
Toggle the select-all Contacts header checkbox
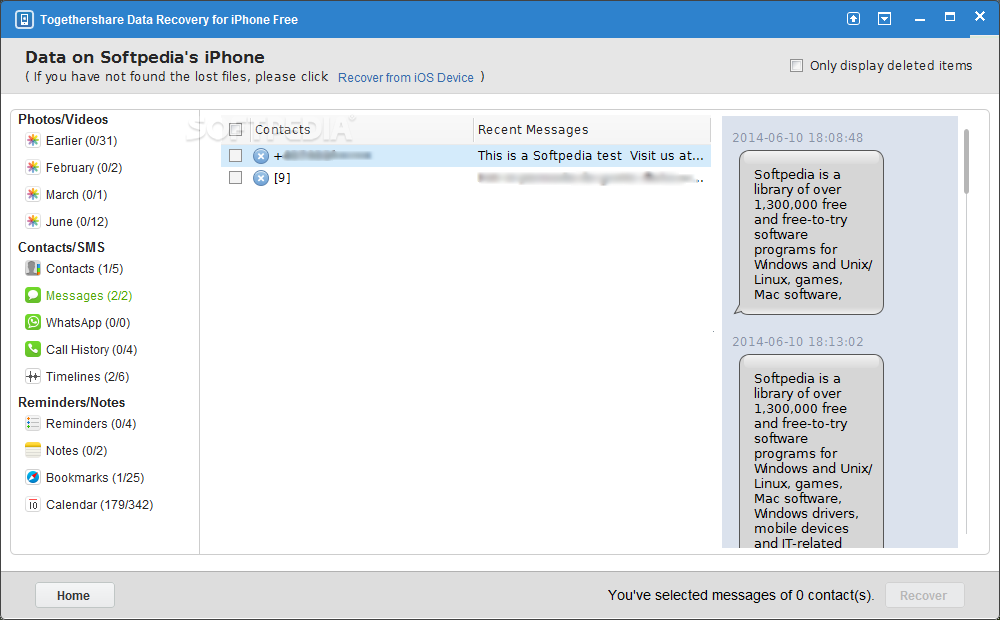(235, 129)
